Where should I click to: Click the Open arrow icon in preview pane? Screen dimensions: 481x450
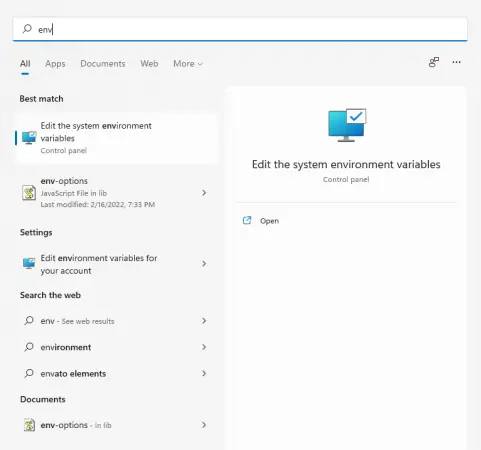tap(247, 220)
